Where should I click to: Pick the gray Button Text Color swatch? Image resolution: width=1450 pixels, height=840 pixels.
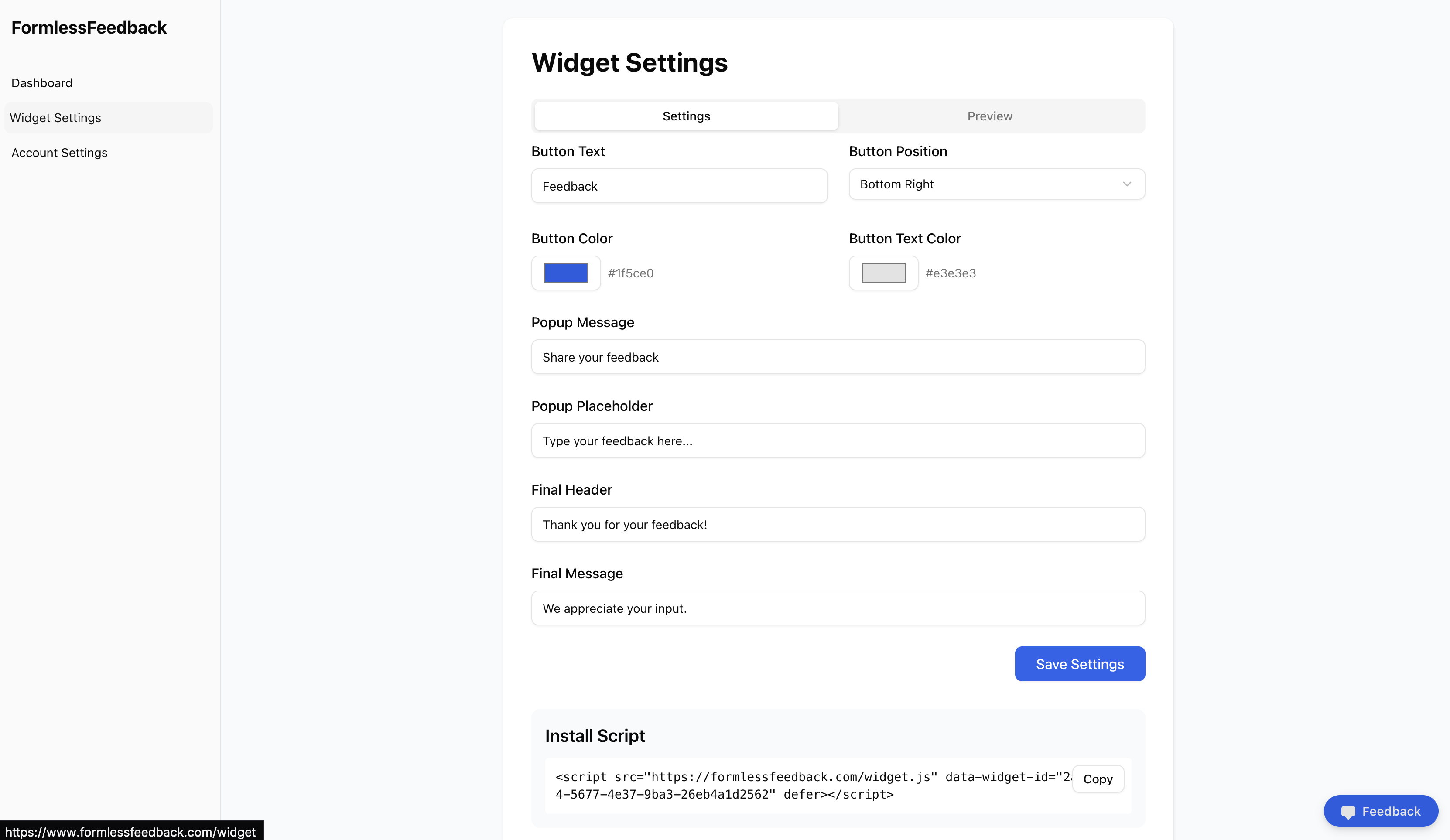point(883,273)
